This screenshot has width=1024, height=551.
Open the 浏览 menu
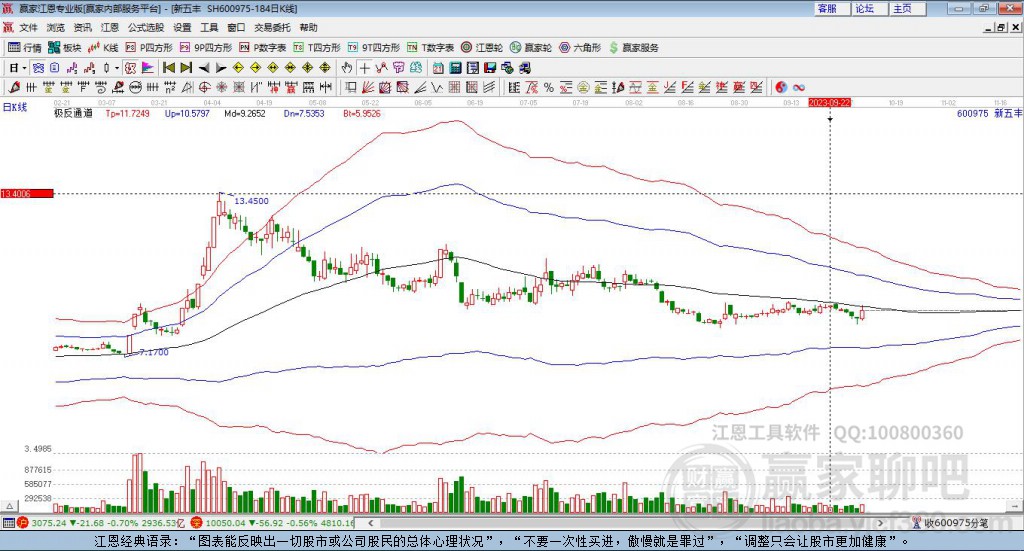point(56,27)
